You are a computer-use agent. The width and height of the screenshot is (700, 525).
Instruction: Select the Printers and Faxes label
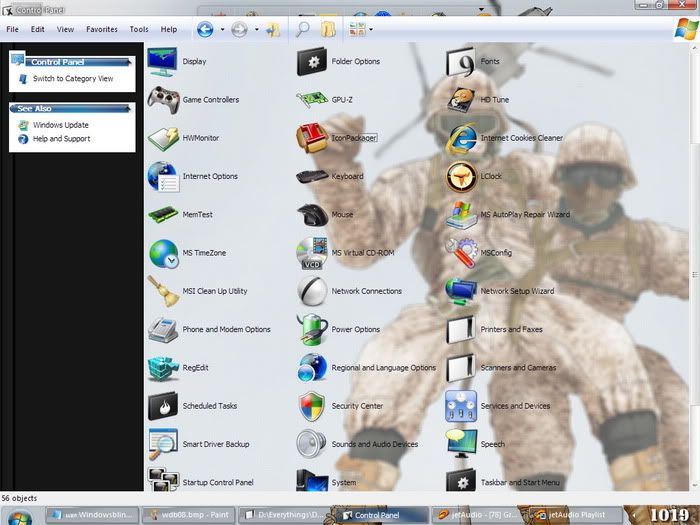[512, 329]
